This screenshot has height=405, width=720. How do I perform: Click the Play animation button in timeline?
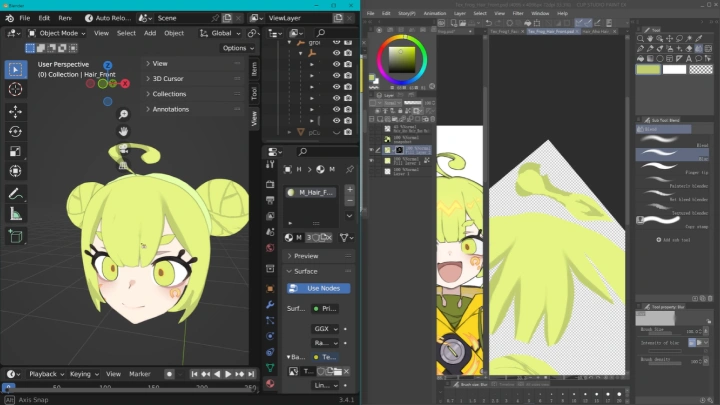228,374
